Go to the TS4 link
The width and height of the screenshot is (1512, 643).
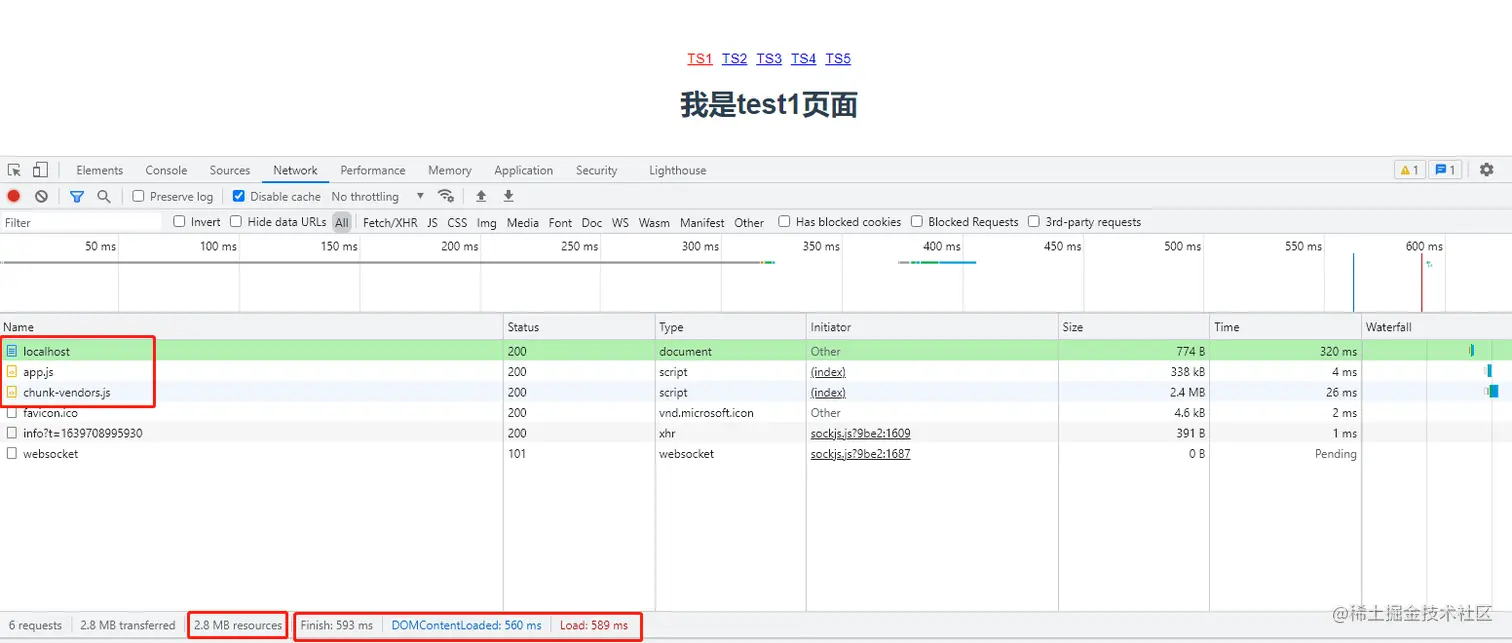click(x=803, y=58)
